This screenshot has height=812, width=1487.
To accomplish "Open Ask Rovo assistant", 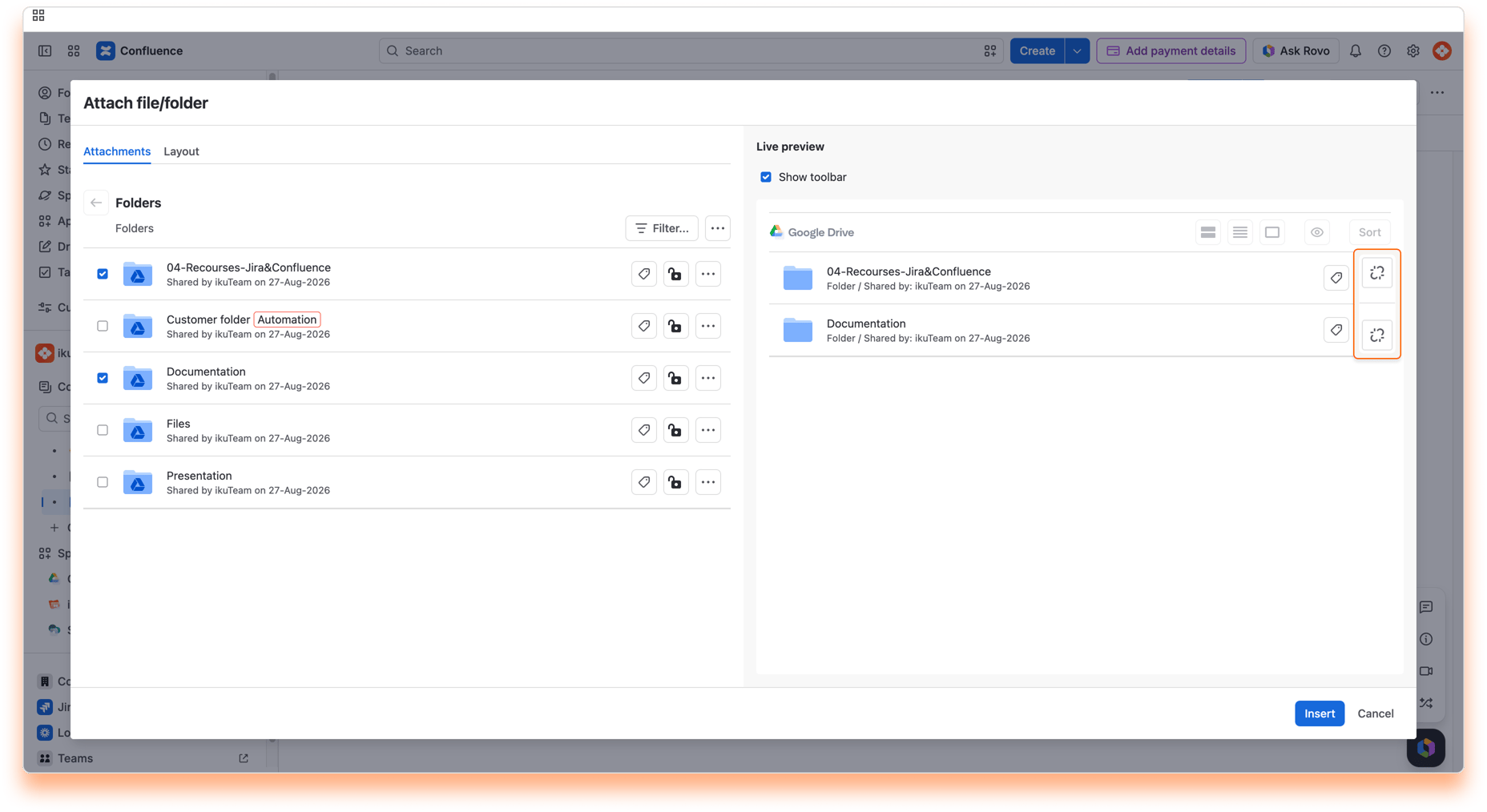I will (1296, 50).
